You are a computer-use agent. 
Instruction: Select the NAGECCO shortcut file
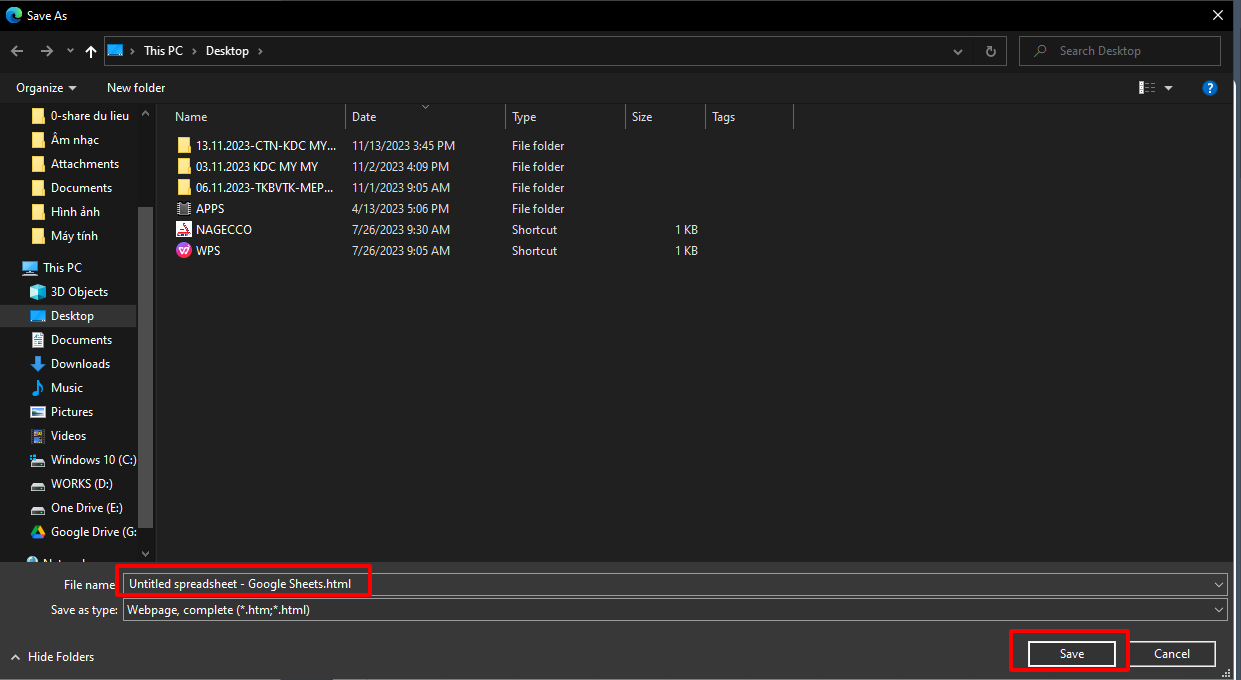point(223,230)
